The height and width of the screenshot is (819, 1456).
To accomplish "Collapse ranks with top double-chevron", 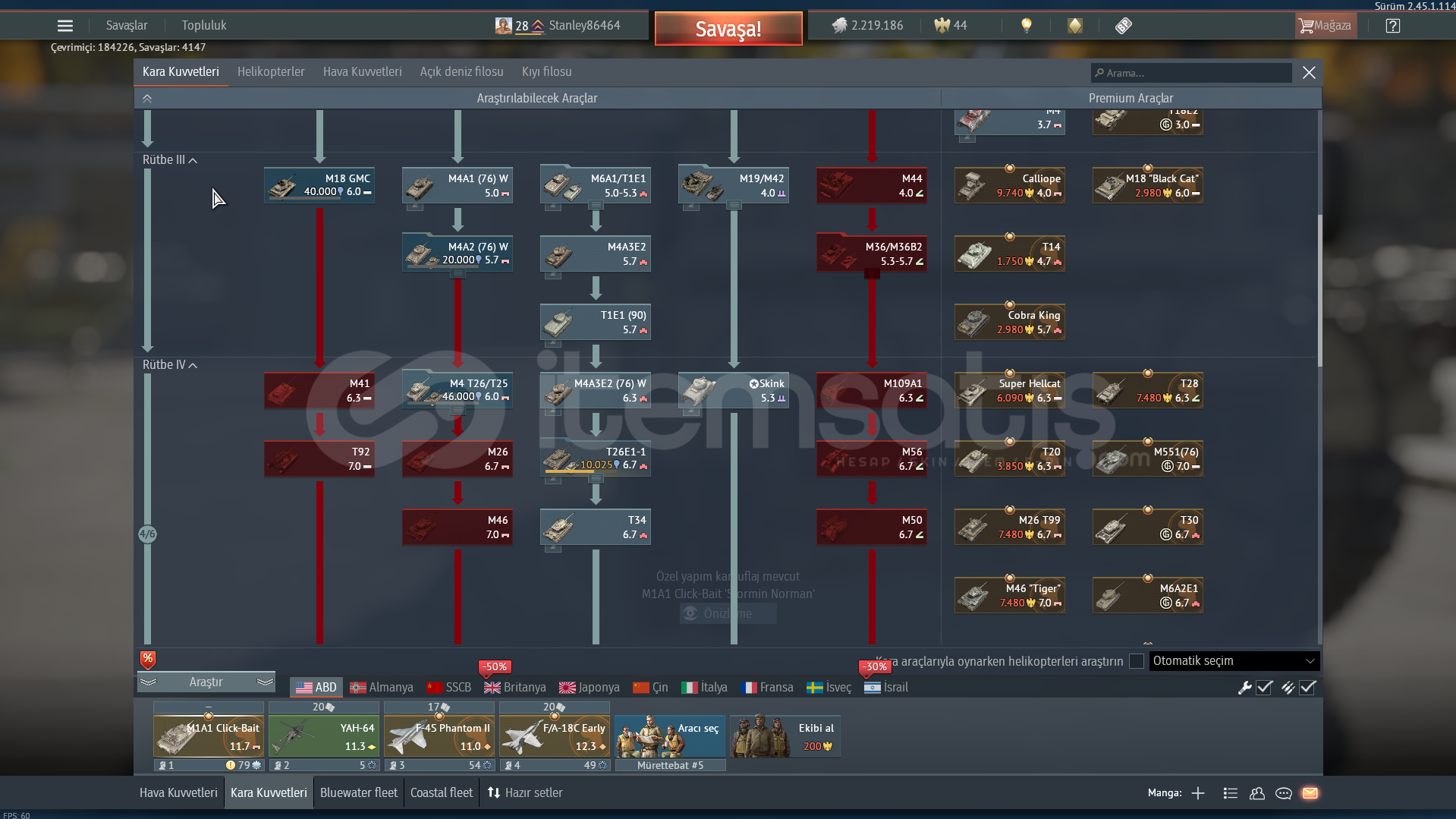I will click(147, 98).
